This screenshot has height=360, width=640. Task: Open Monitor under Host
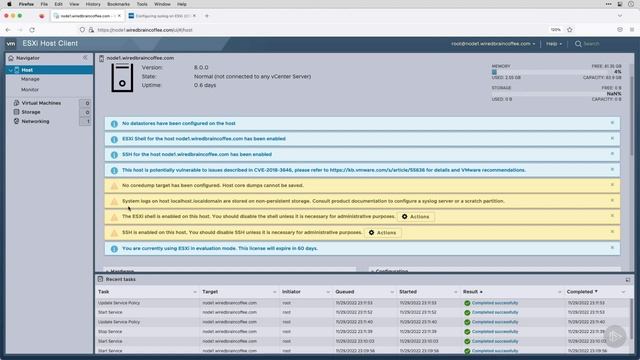pyautogui.click(x=30, y=89)
